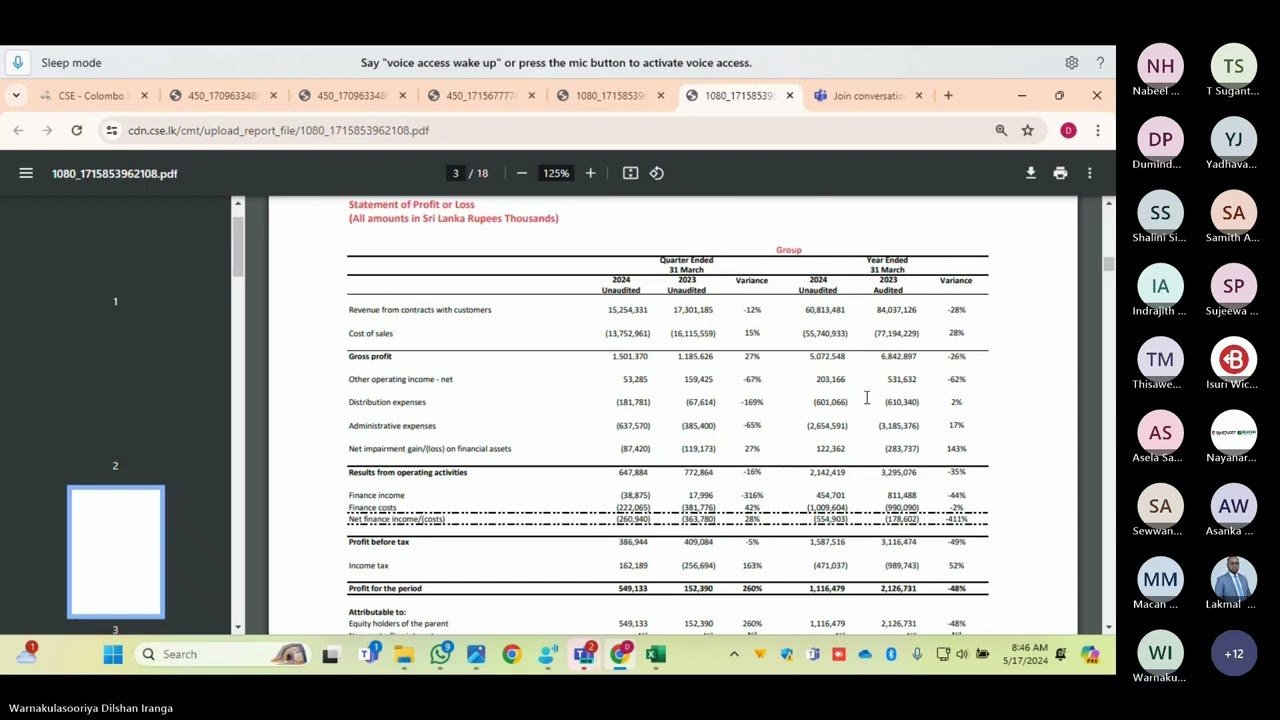
Task: Select the CSE - Colombo tab
Action: (90, 95)
